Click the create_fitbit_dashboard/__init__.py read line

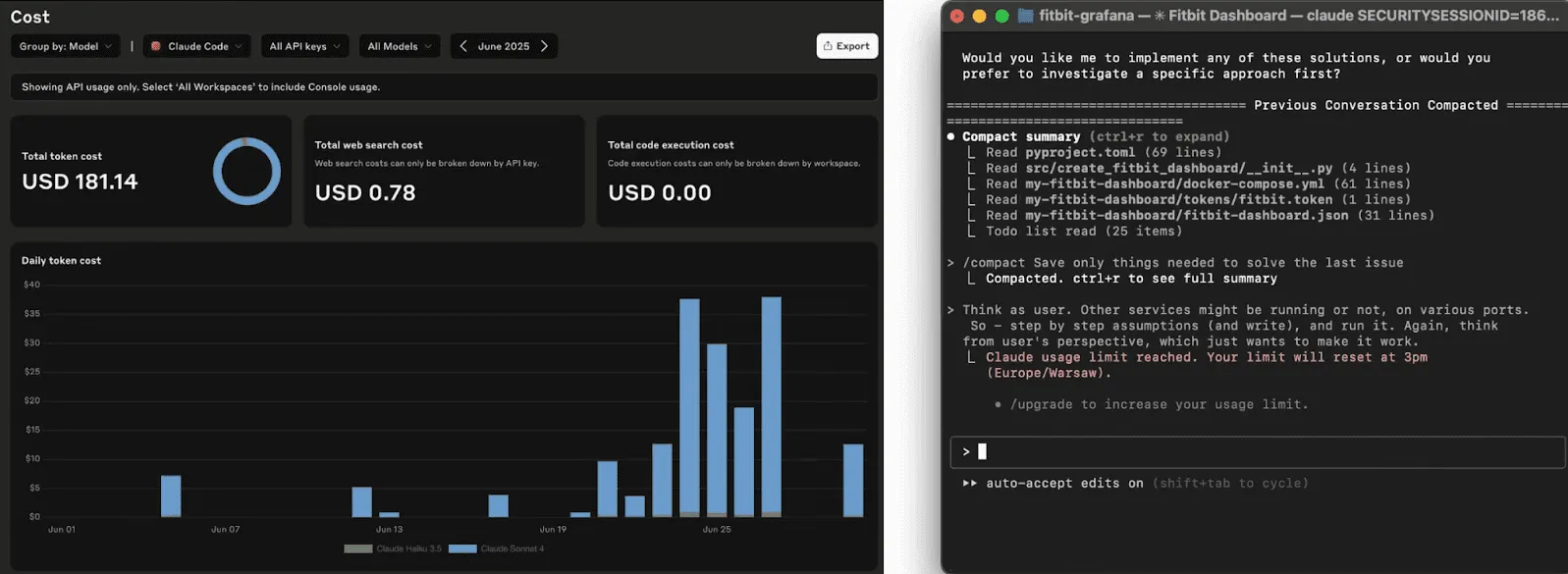tap(1189, 168)
